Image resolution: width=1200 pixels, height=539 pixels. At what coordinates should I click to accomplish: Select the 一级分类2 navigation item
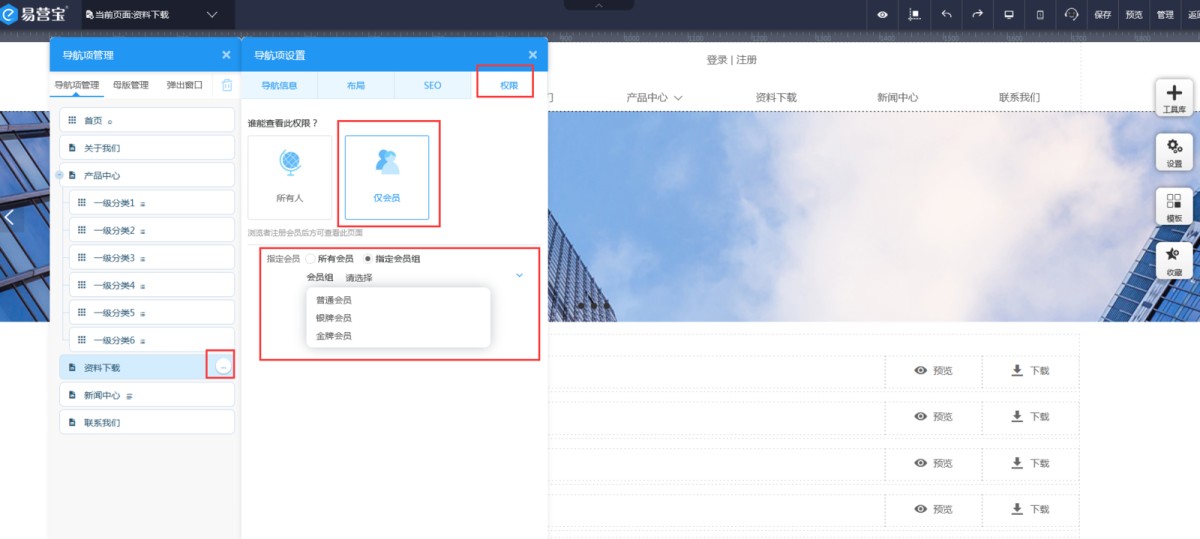pyautogui.click(x=152, y=230)
